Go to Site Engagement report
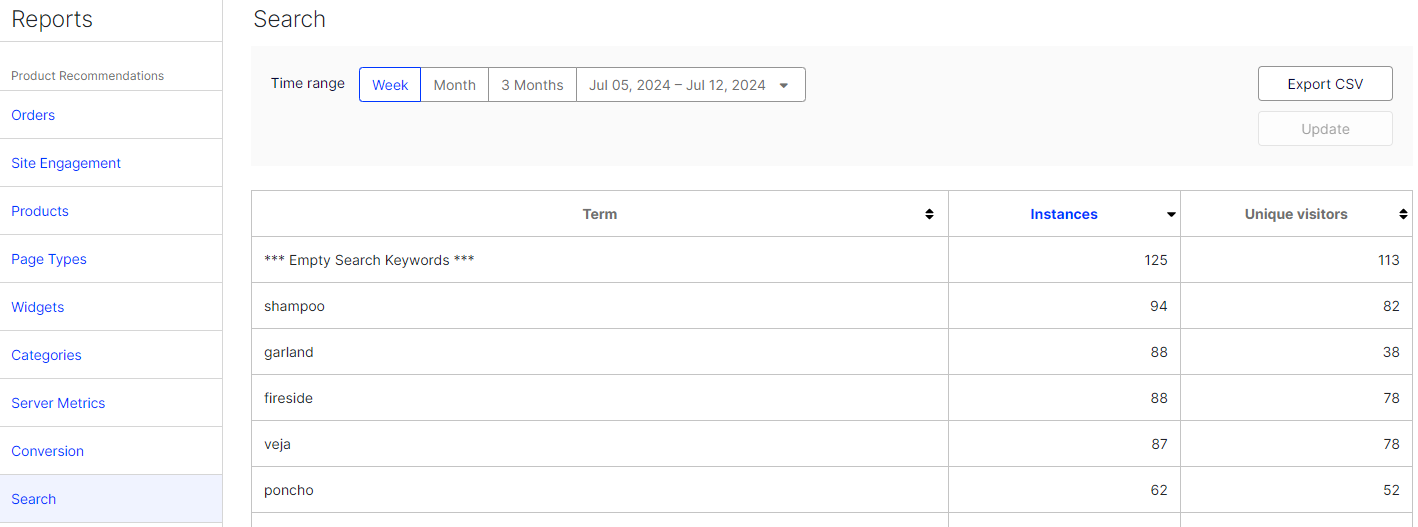Screen dimensions: 1418x527 (66, 163)
